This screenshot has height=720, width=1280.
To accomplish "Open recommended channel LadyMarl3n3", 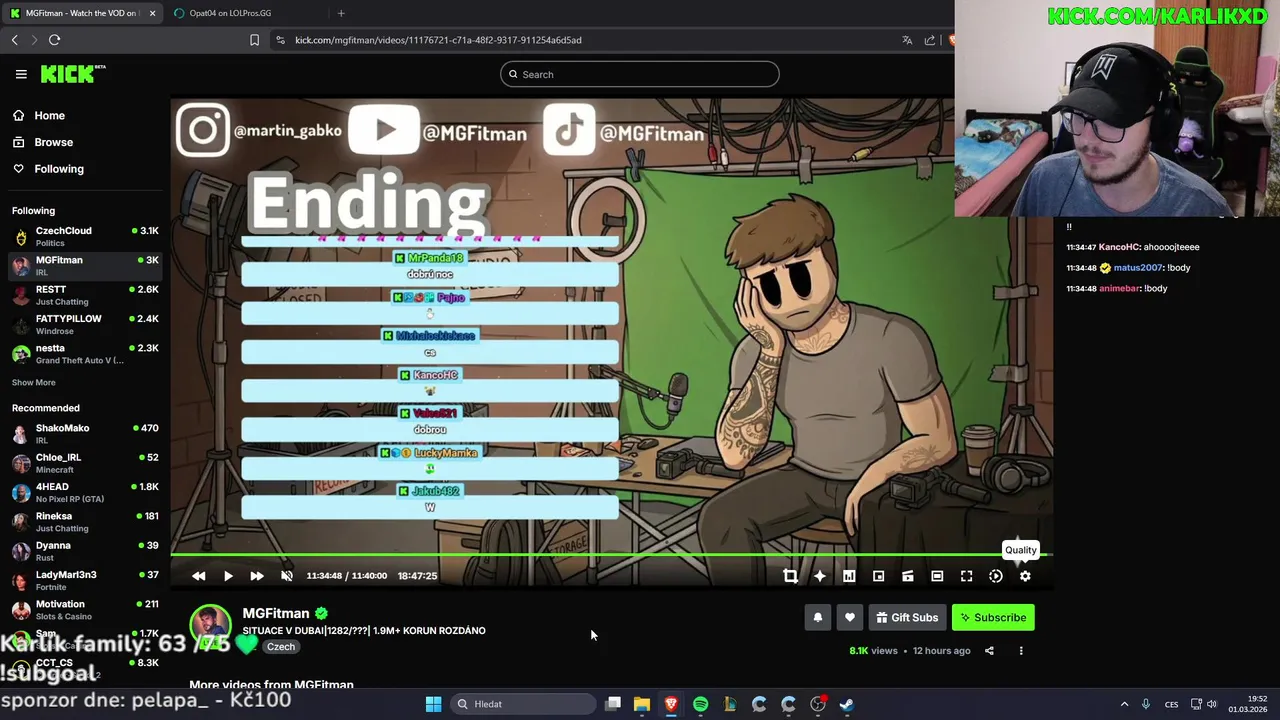I will 85,581.
